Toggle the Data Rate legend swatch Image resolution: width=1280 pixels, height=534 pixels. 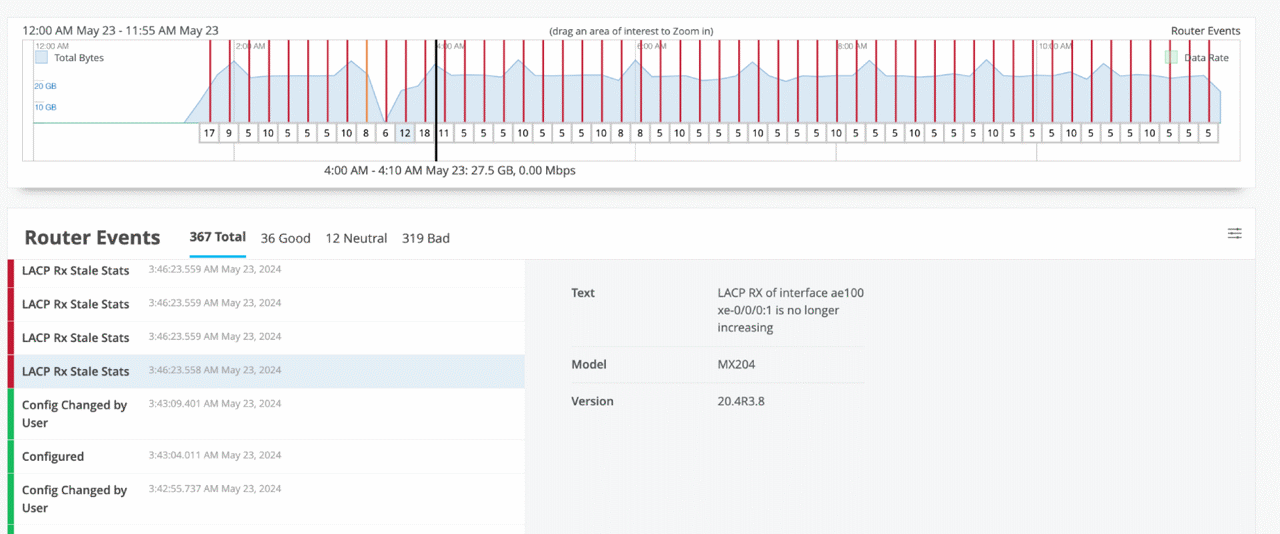click(1171, 58)
